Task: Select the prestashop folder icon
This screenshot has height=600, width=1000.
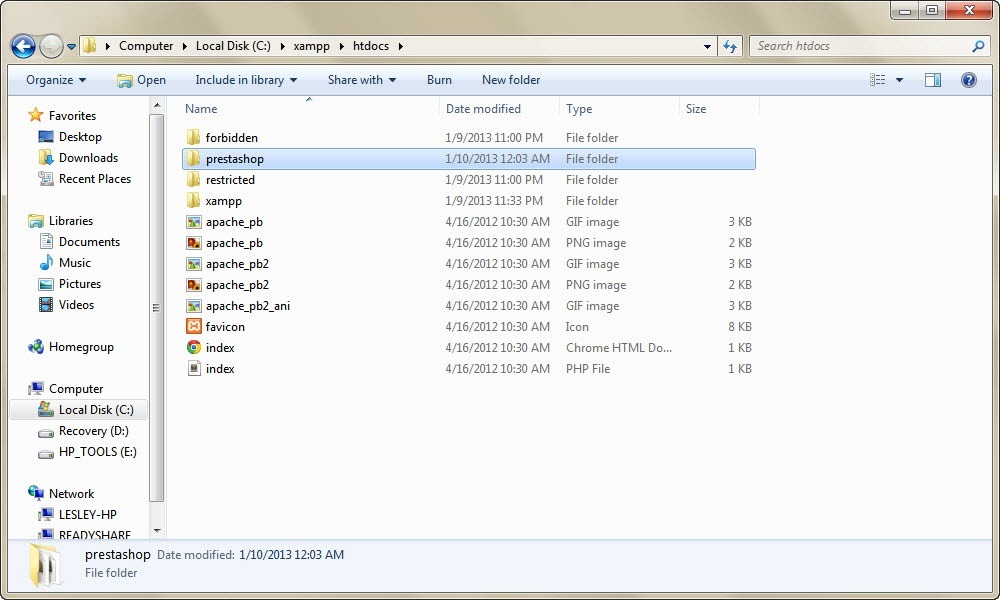Action: pyautogui.click(x=194, y=159)
